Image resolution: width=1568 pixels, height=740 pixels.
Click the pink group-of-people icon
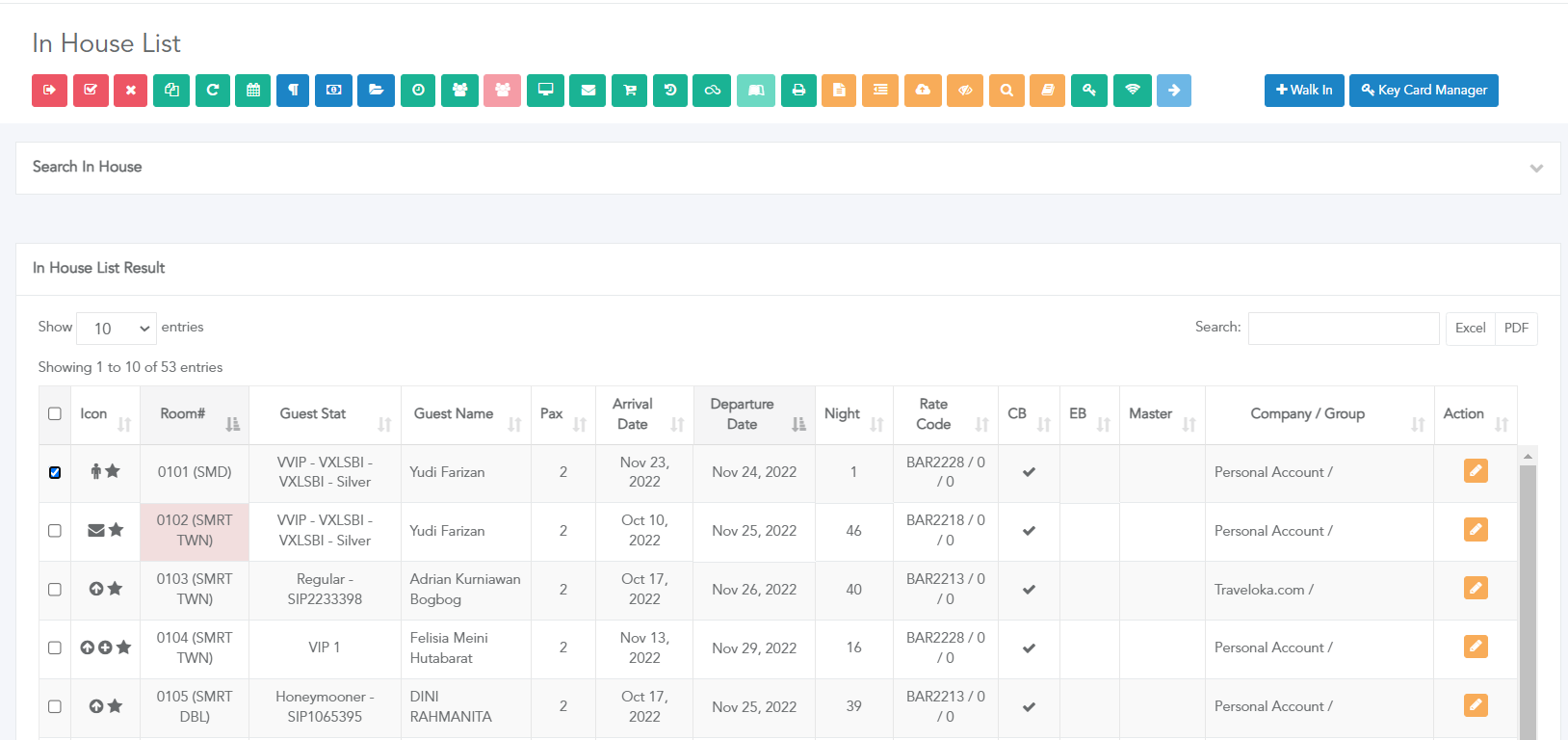click(x=503, y=91)
